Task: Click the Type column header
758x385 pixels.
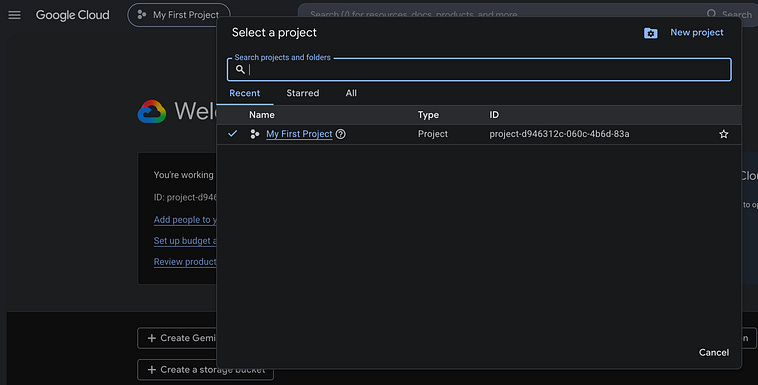Action: click(x=428, y=115)
